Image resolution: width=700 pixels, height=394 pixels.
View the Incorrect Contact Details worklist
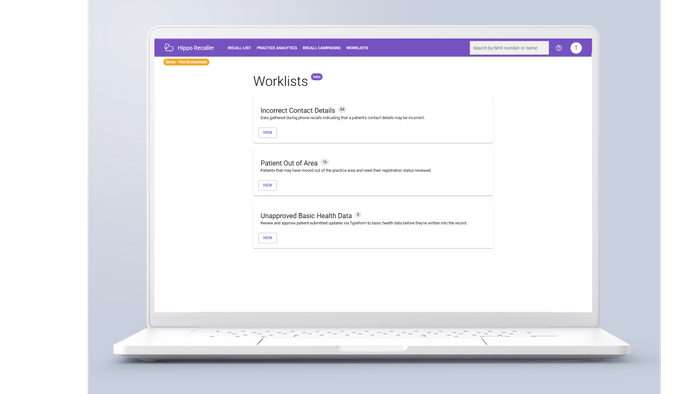point(267,133)
